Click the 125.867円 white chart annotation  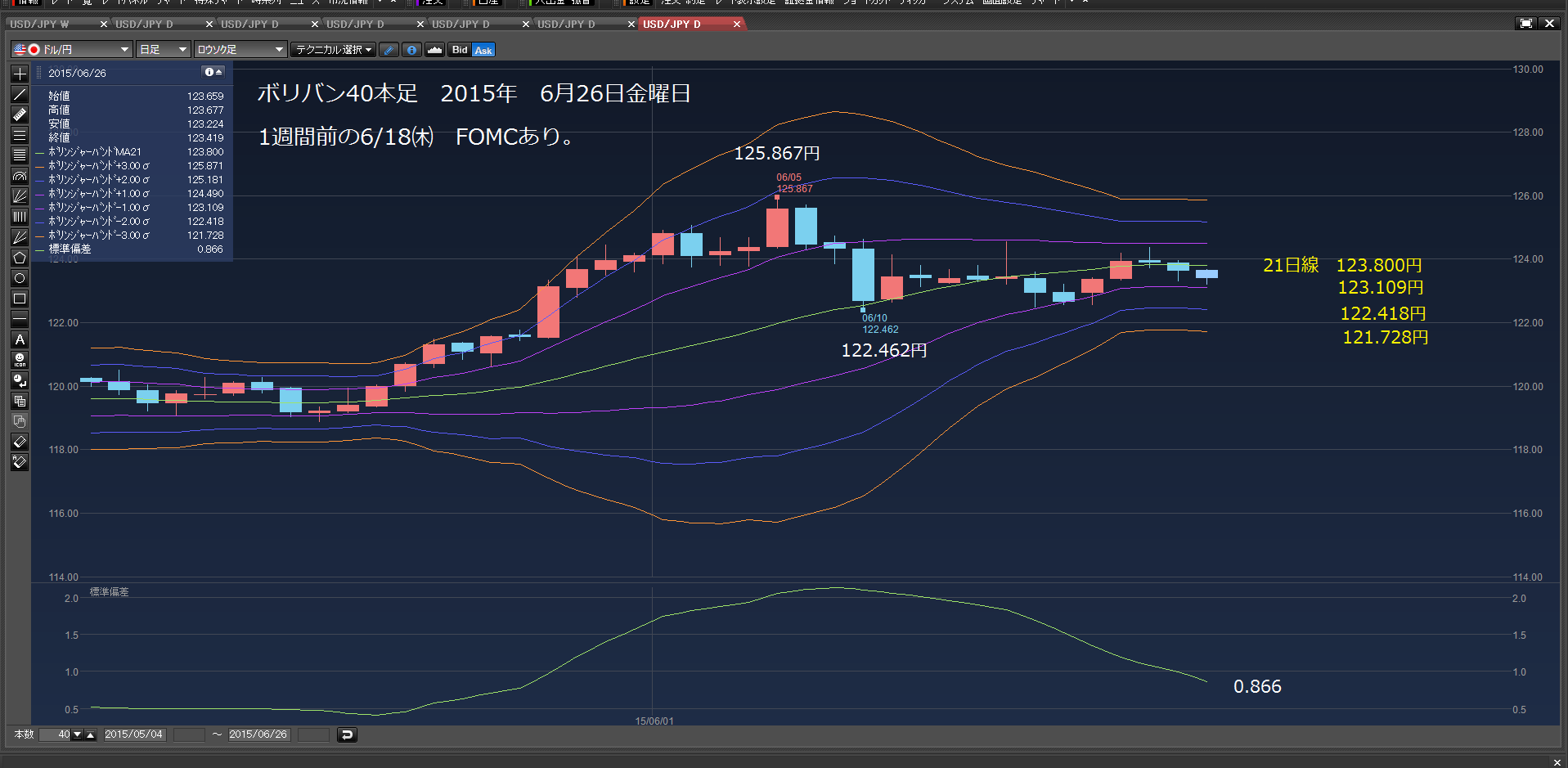776,153
